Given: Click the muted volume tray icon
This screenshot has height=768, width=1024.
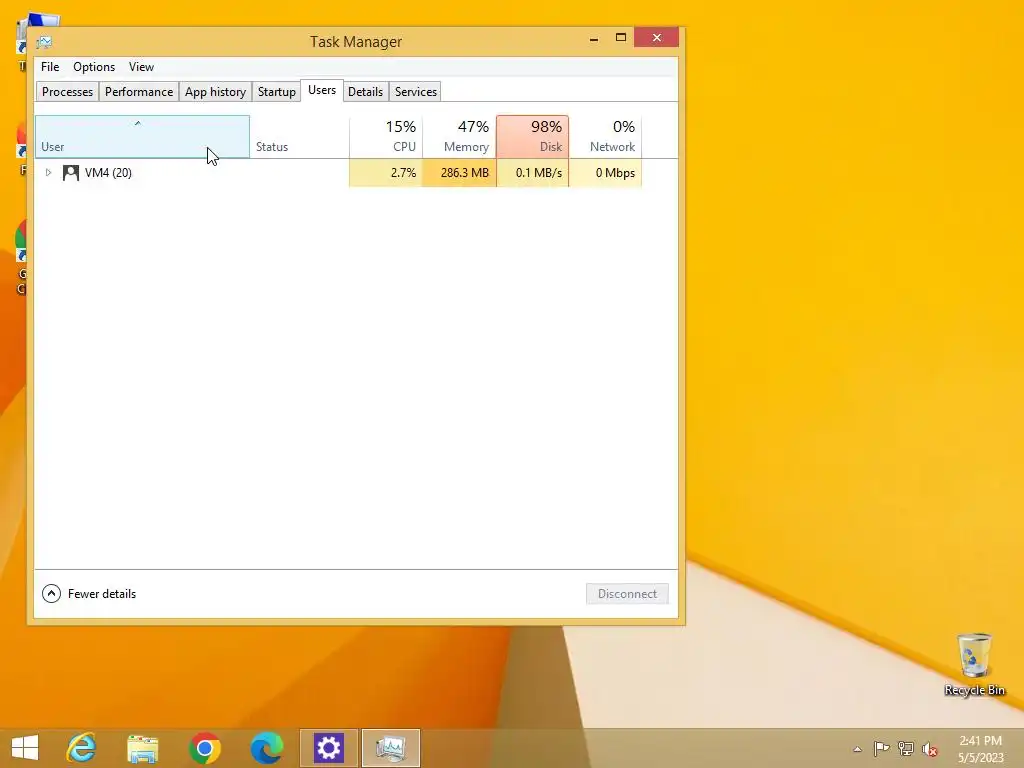Looking at the screenshot, I should [930, 749].
